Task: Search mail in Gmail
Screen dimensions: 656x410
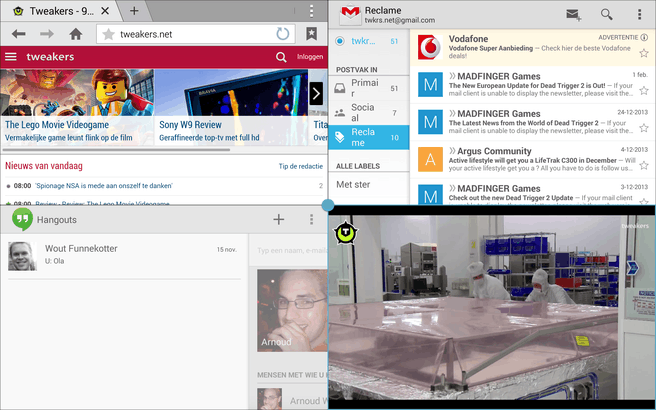Action: [607, 15]
